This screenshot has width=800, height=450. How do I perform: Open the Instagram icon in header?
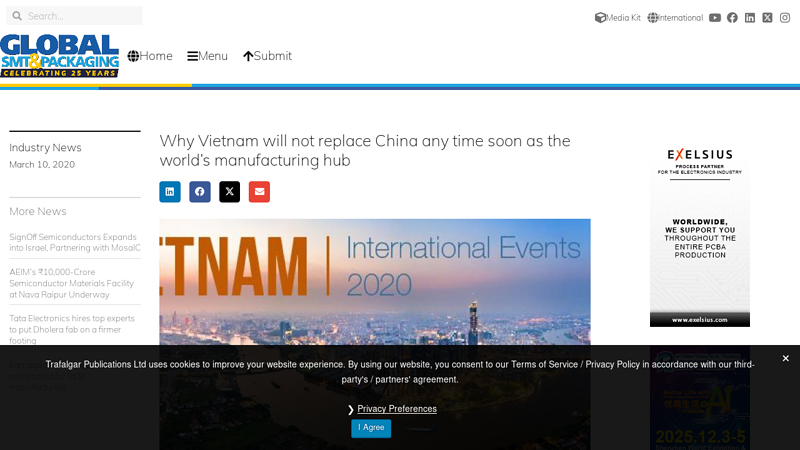(785, 18)
